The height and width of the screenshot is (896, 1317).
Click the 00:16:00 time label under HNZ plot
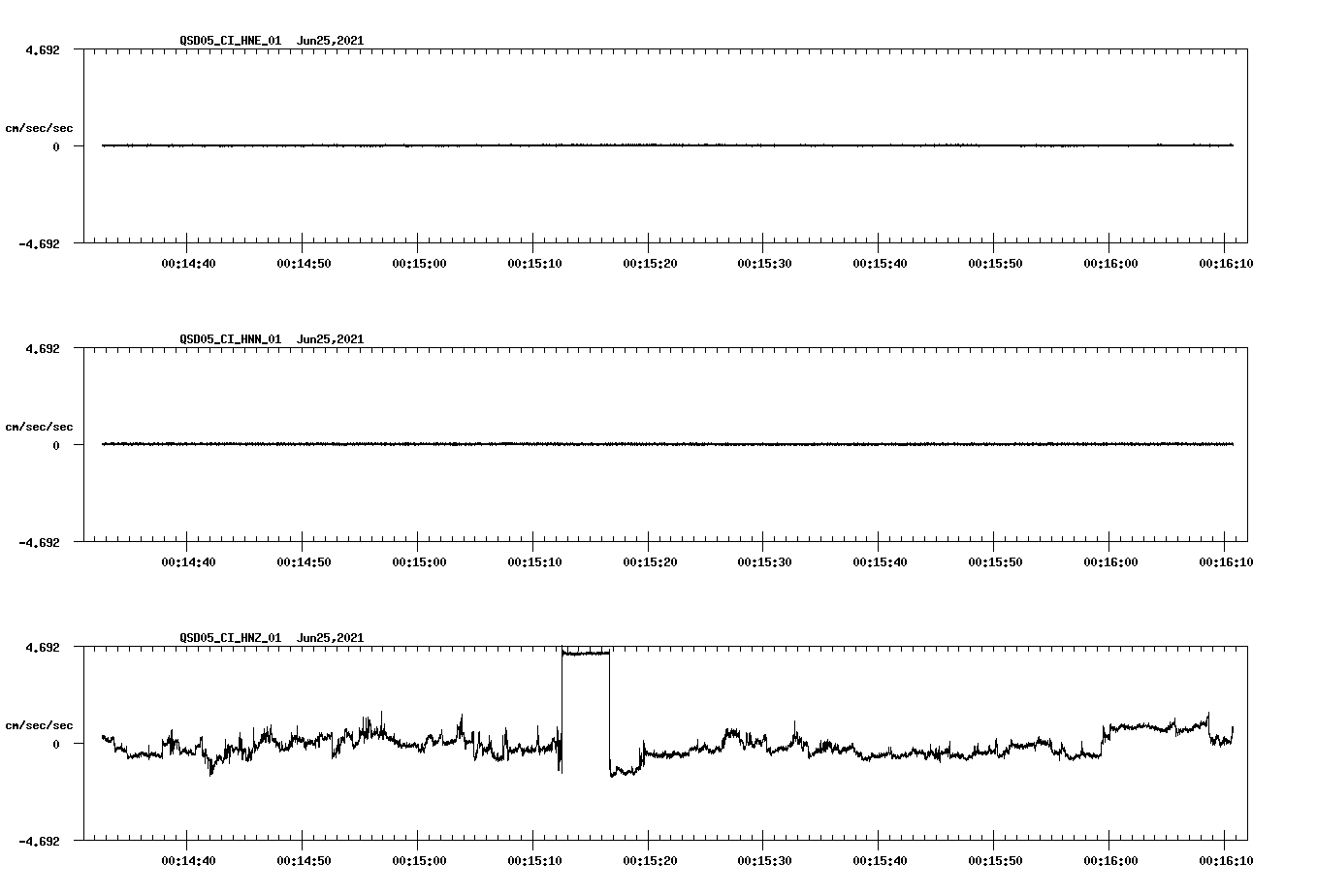(x=1110, y=860)
